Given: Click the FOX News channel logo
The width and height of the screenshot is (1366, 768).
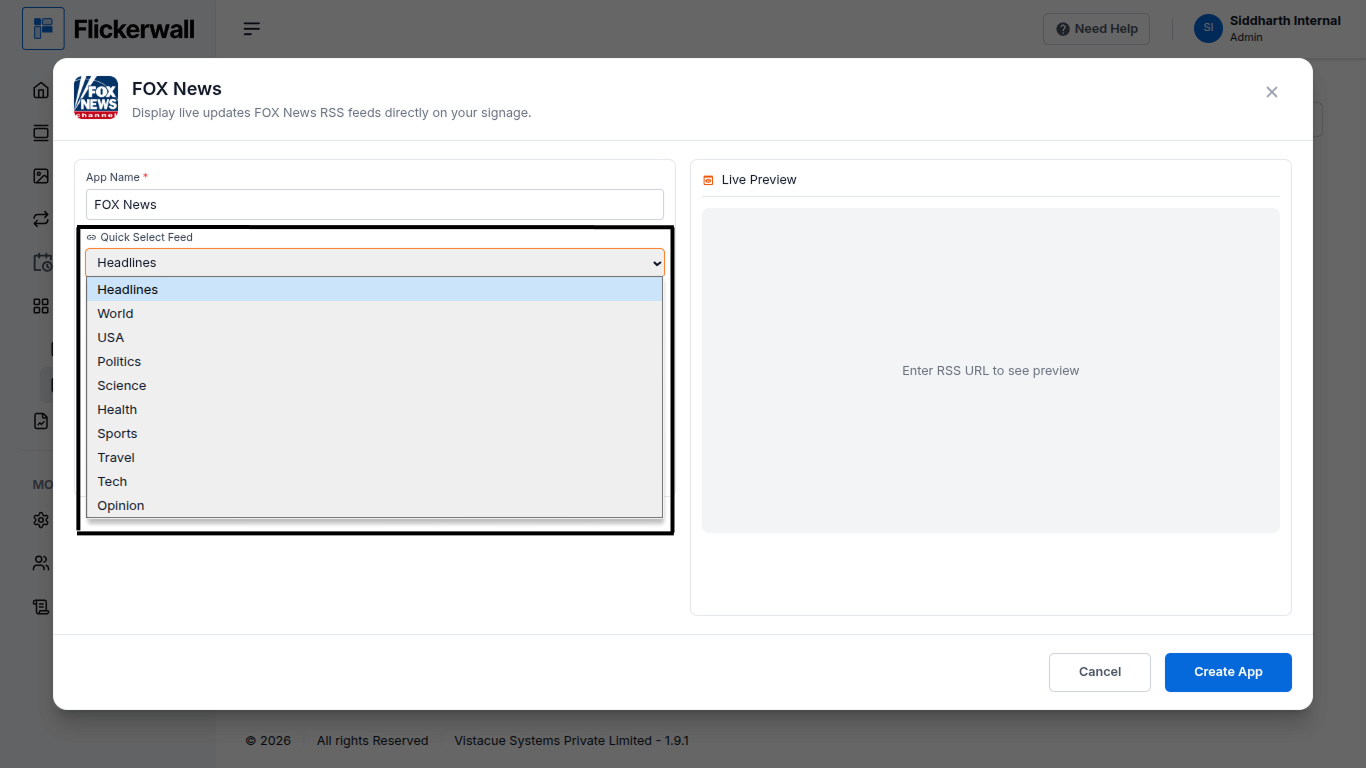Looking at the screenshot, I should (96, 98).
